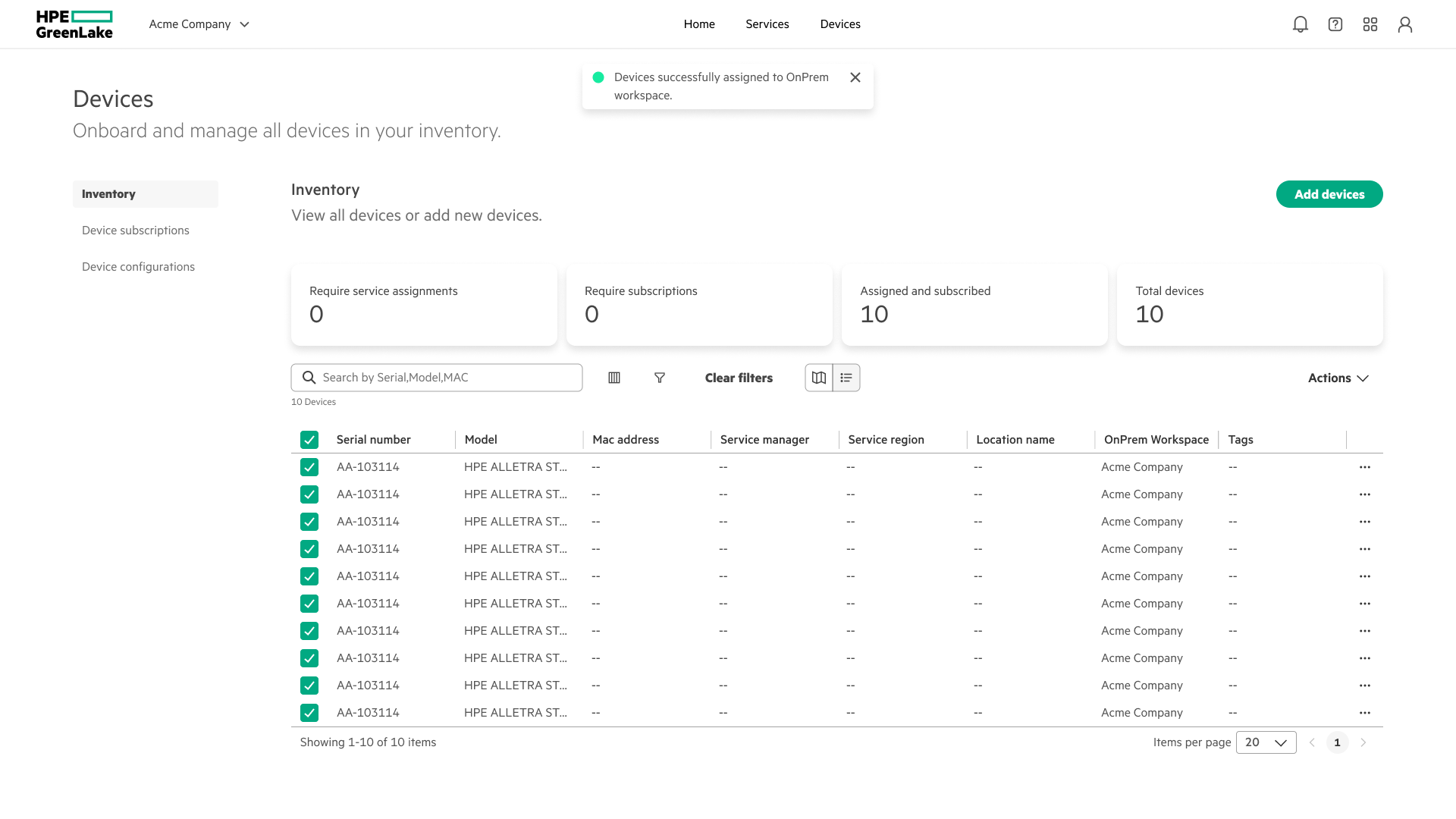
Task: Switch to map view icon
Action: tap(819, 378)
